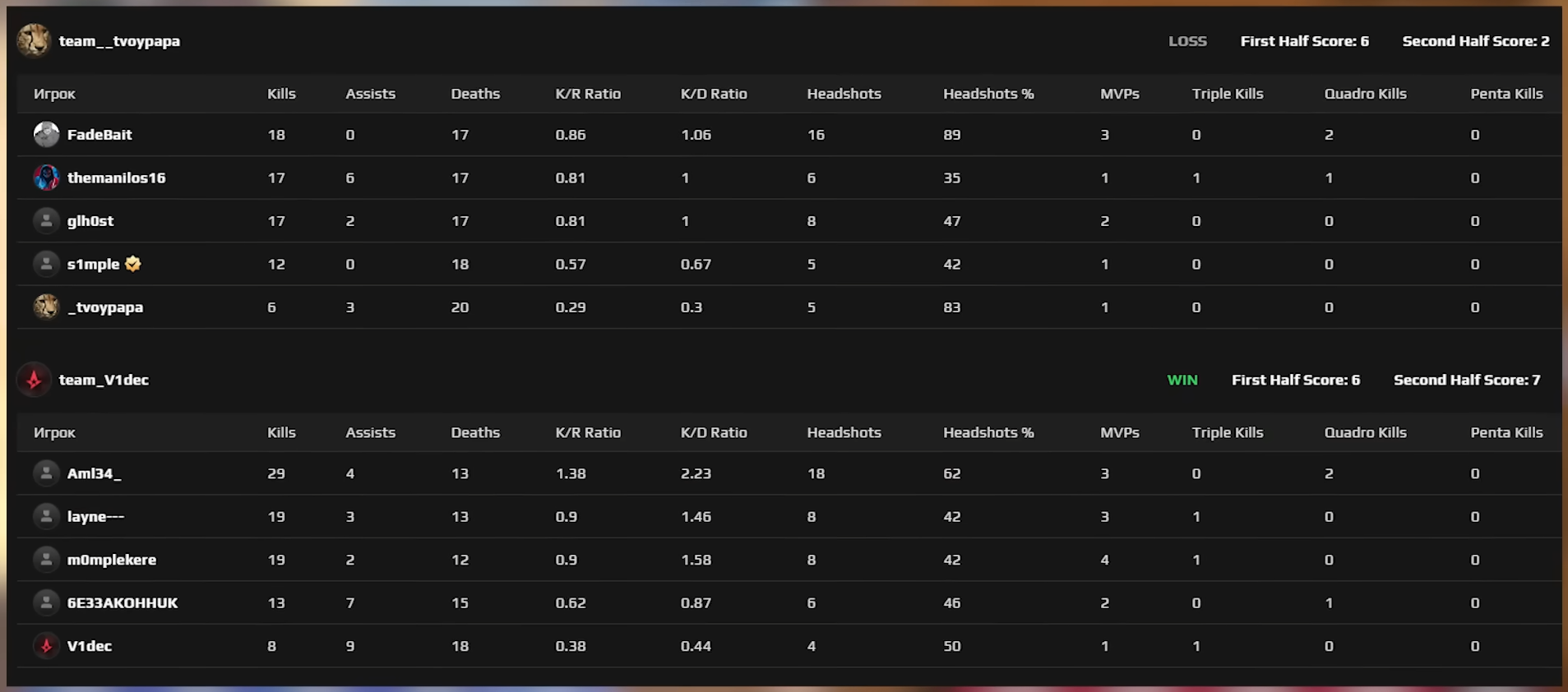Click layne---'s K/D ratio 1.46
The image size is (1568, 692).
(x=696, y=517)
